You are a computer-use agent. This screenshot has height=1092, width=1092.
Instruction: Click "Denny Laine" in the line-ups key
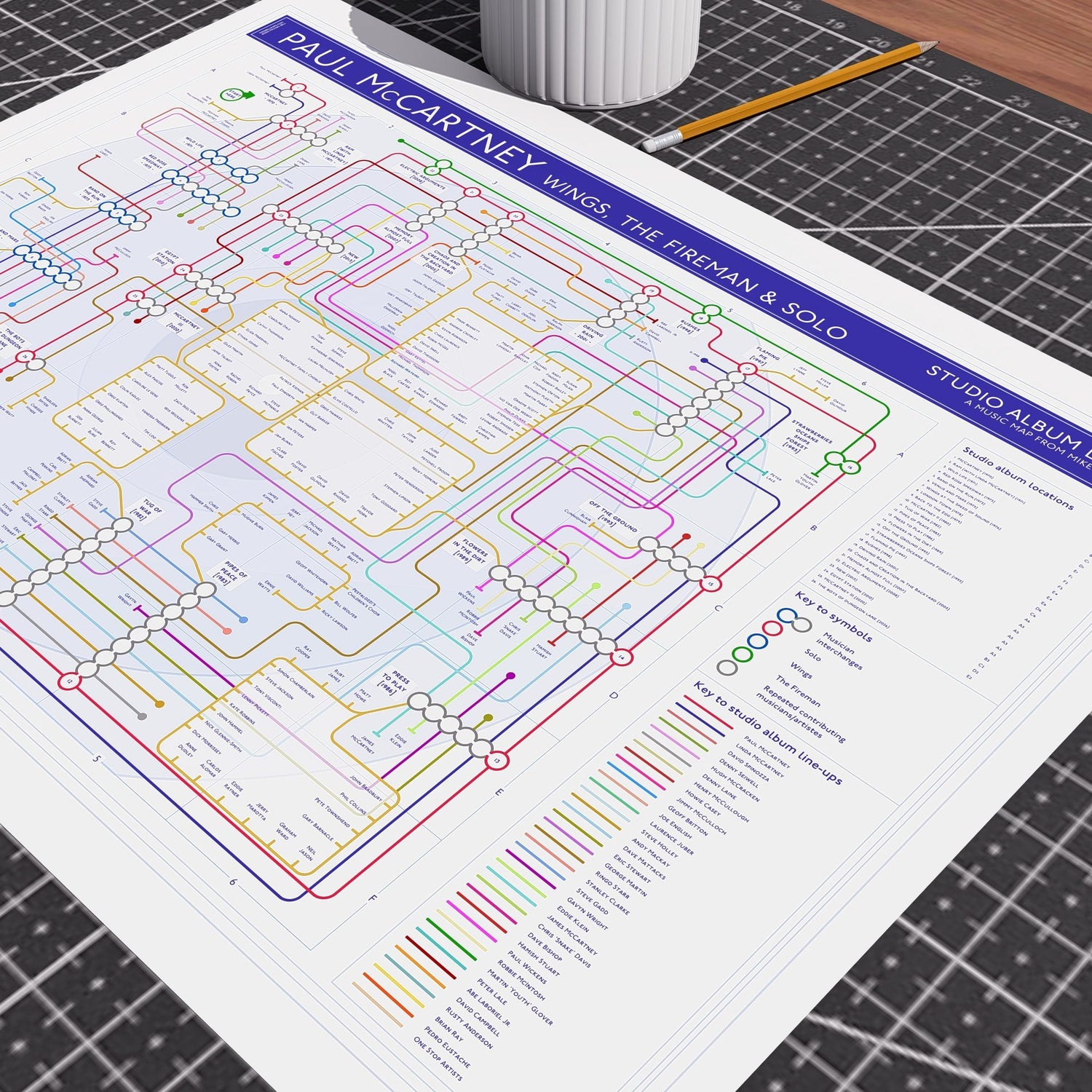pos(718,787)
